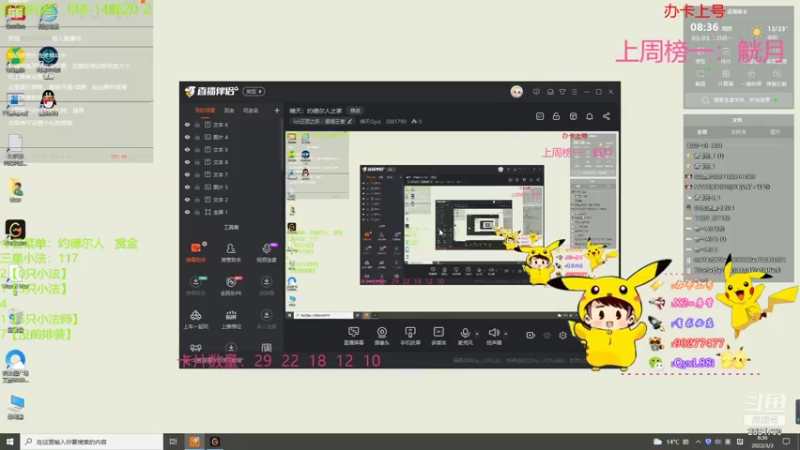Select the 文本 9 source row
Image resolution: width=800 pixels, height=450 pixels.
pyautogui.click(x=230, y=149)
